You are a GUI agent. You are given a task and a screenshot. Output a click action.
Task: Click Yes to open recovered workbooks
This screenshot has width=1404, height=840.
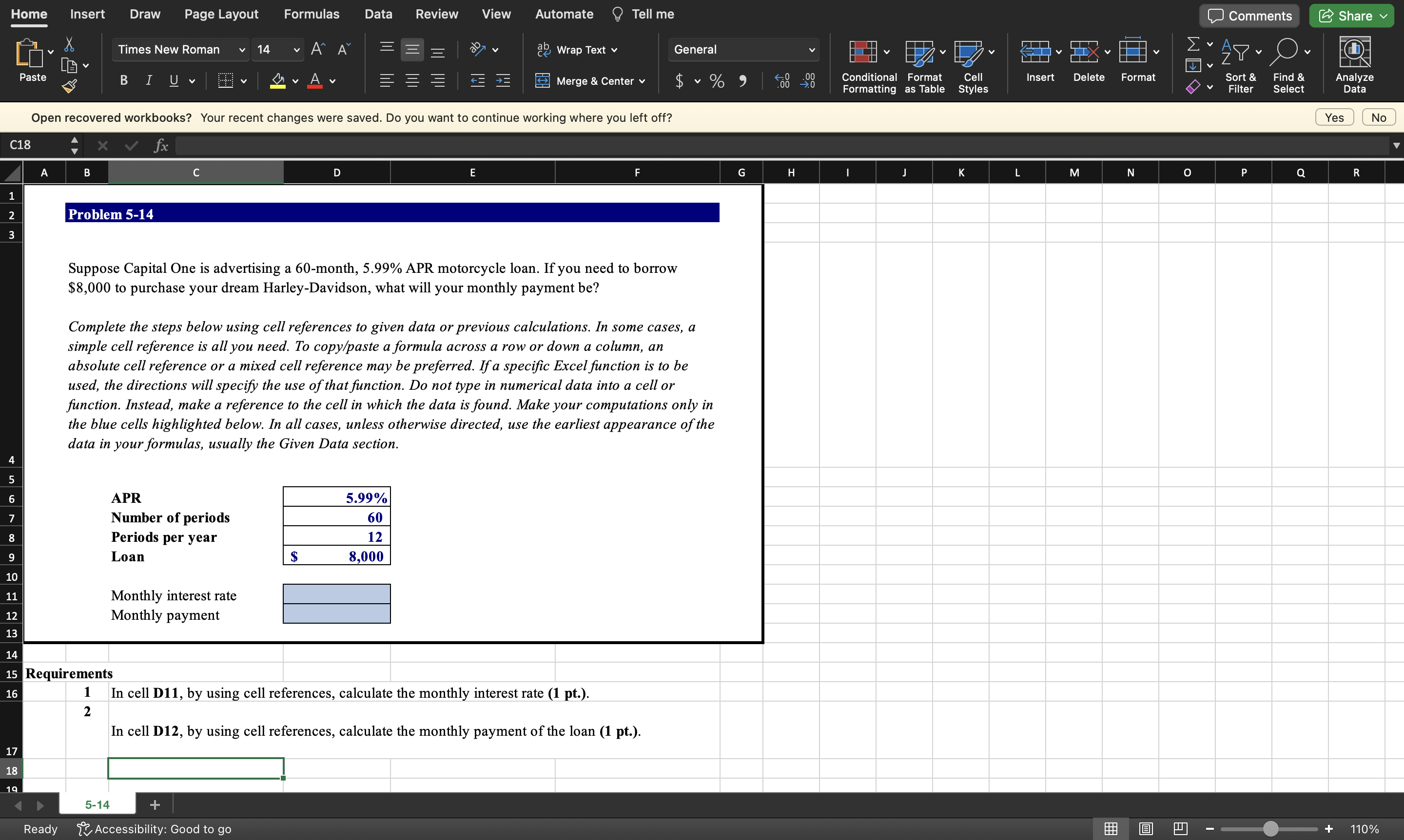(1334, 118)
